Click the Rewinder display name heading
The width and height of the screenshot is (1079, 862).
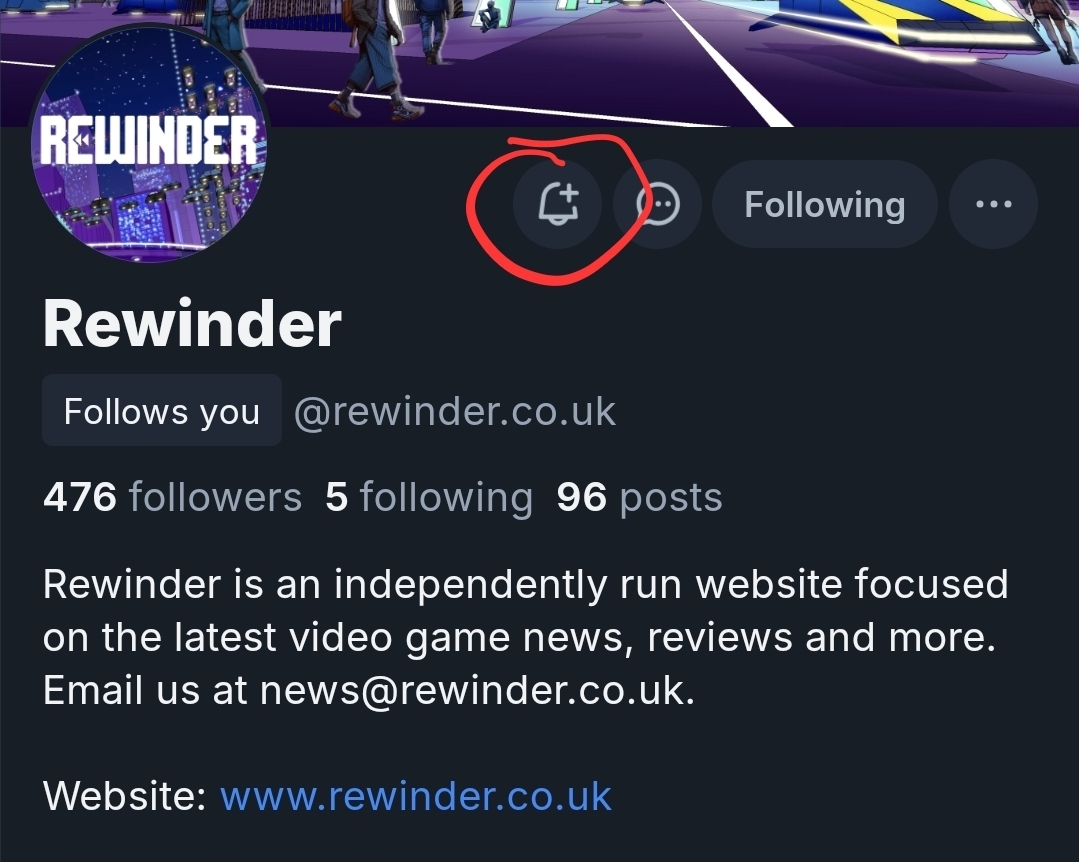tap(192, 324)
